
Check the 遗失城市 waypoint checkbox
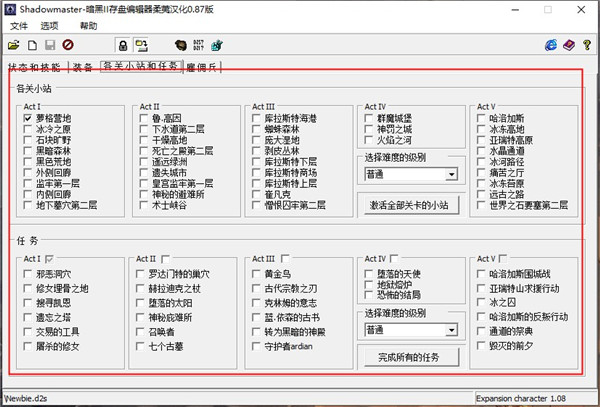point(144,173)
